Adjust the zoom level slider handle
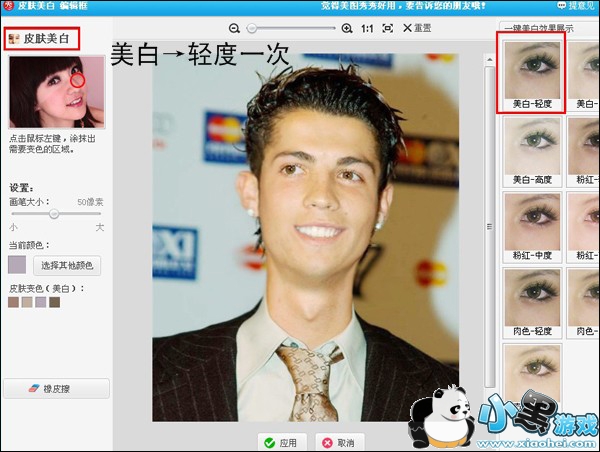 (x=251, y=28)
